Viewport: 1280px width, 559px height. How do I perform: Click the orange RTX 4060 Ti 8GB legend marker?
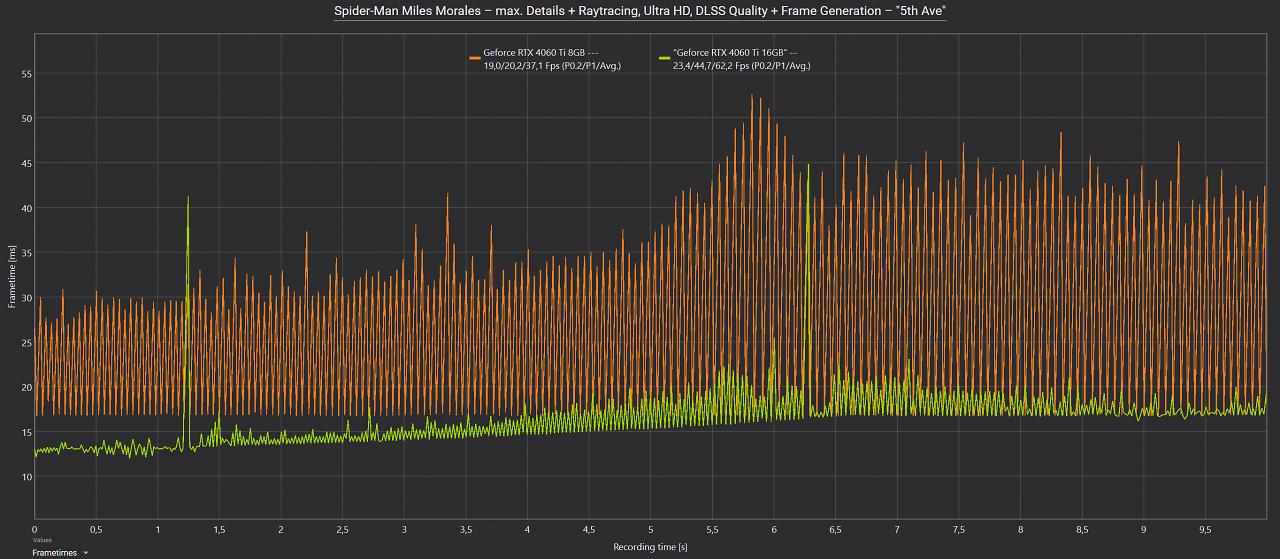click(475, 59)
